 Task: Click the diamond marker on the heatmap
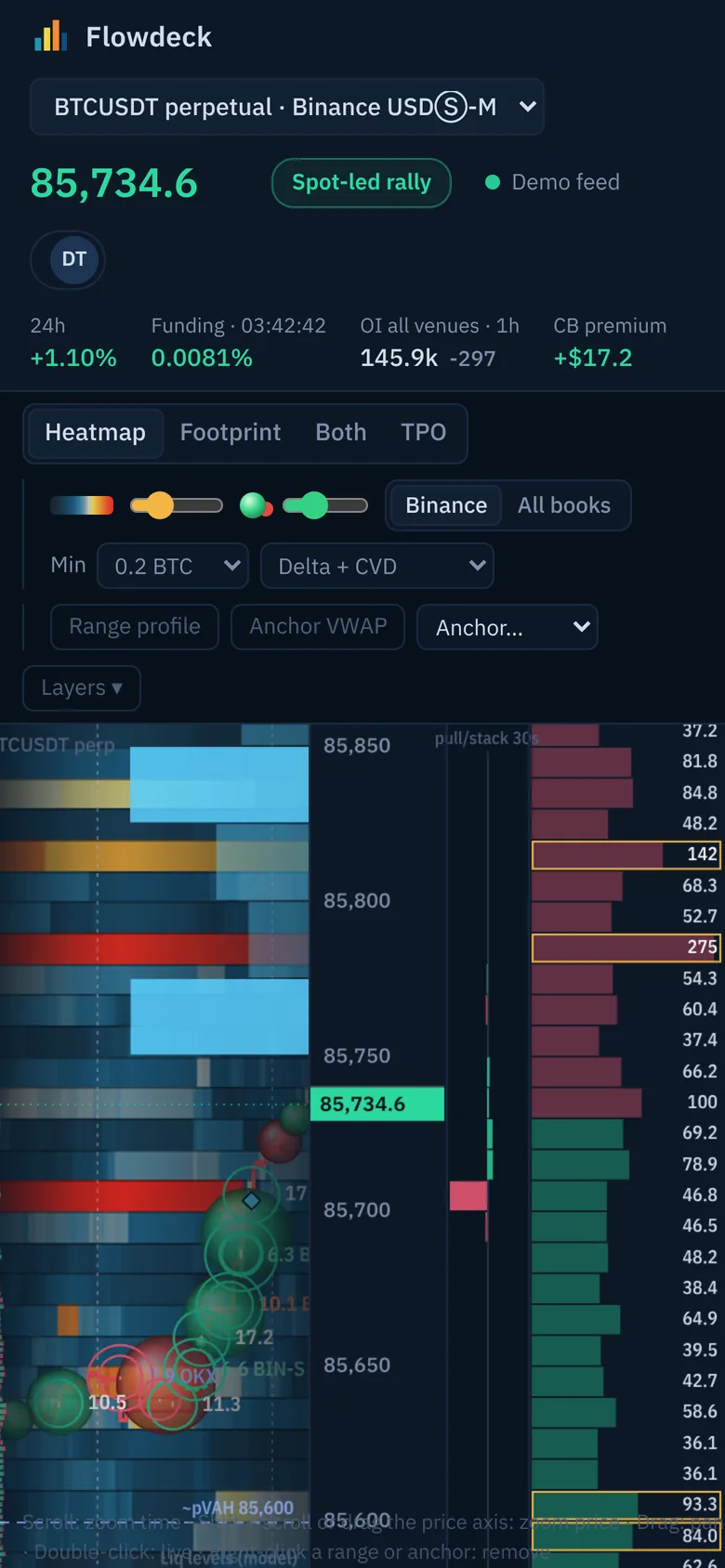coord(251,1201)
